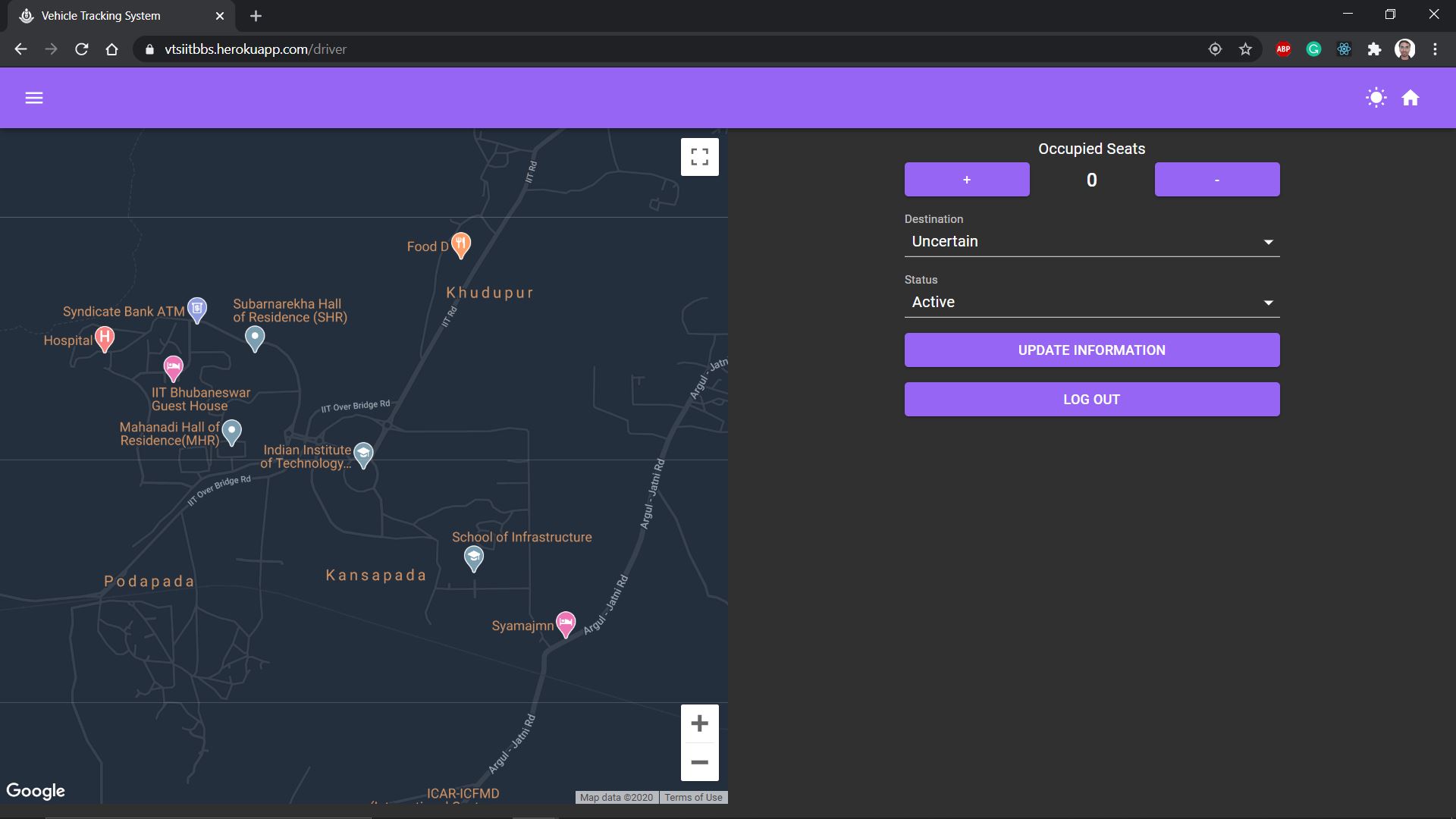Viewport: 1456px width, 819px height.
Task: Go to home via house icon
Action: [1410, 98]
